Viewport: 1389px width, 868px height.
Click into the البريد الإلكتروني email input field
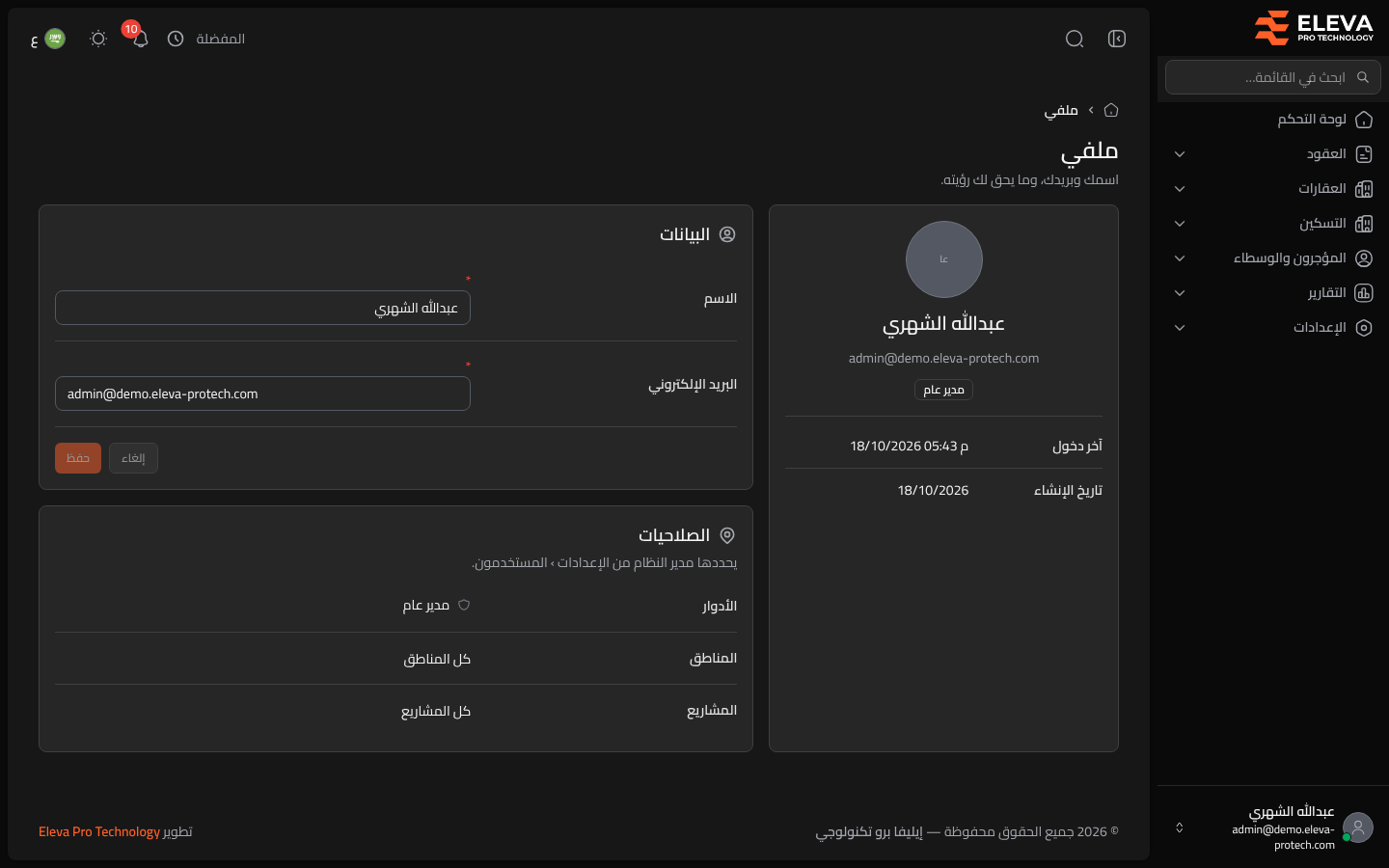pyautogui.click(x=262, y=393)
